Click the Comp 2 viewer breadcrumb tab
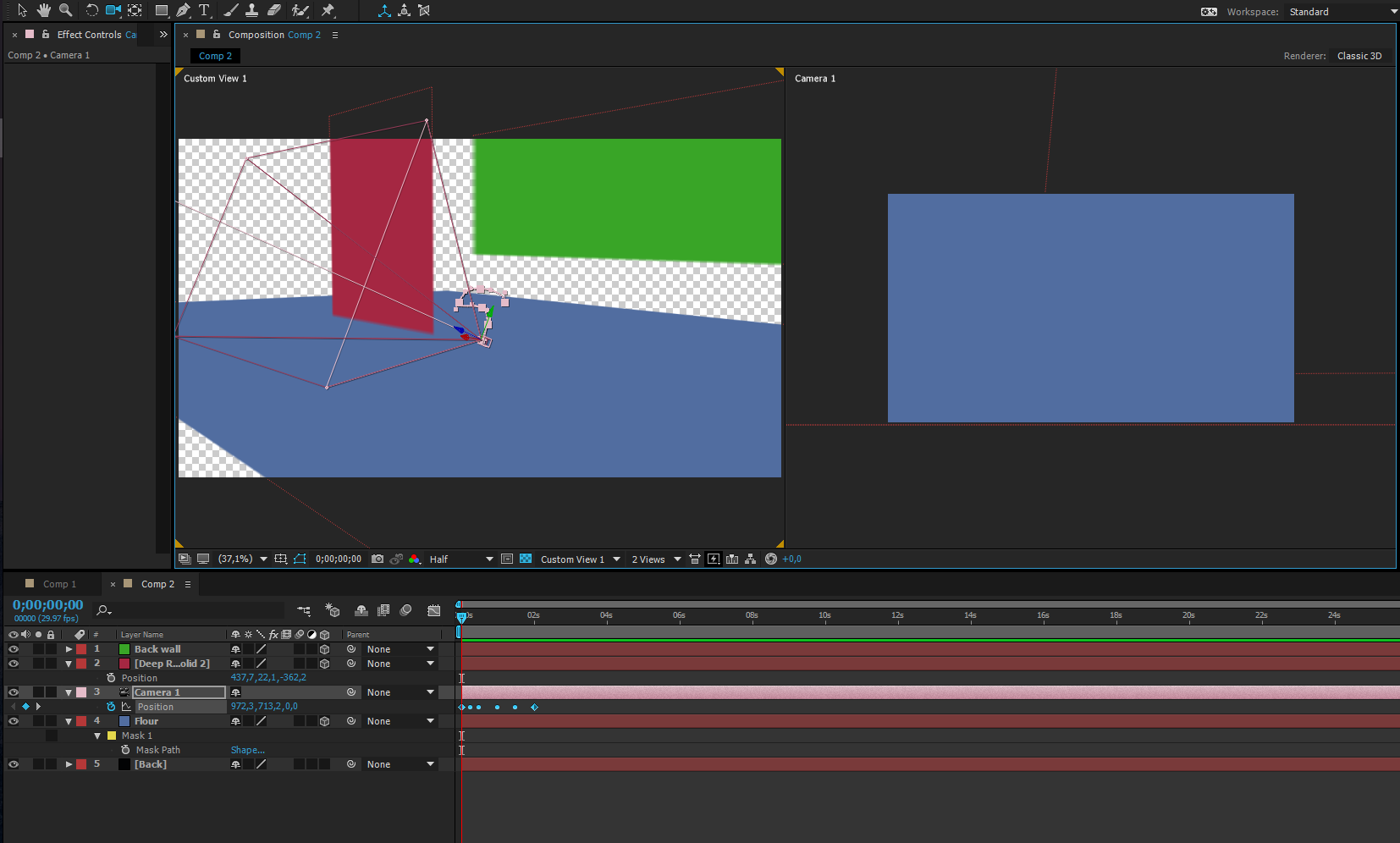1400x843 pixels. click(215, 56)
